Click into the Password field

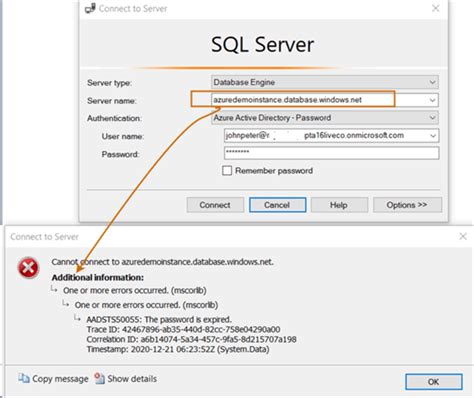click(332, 153)
